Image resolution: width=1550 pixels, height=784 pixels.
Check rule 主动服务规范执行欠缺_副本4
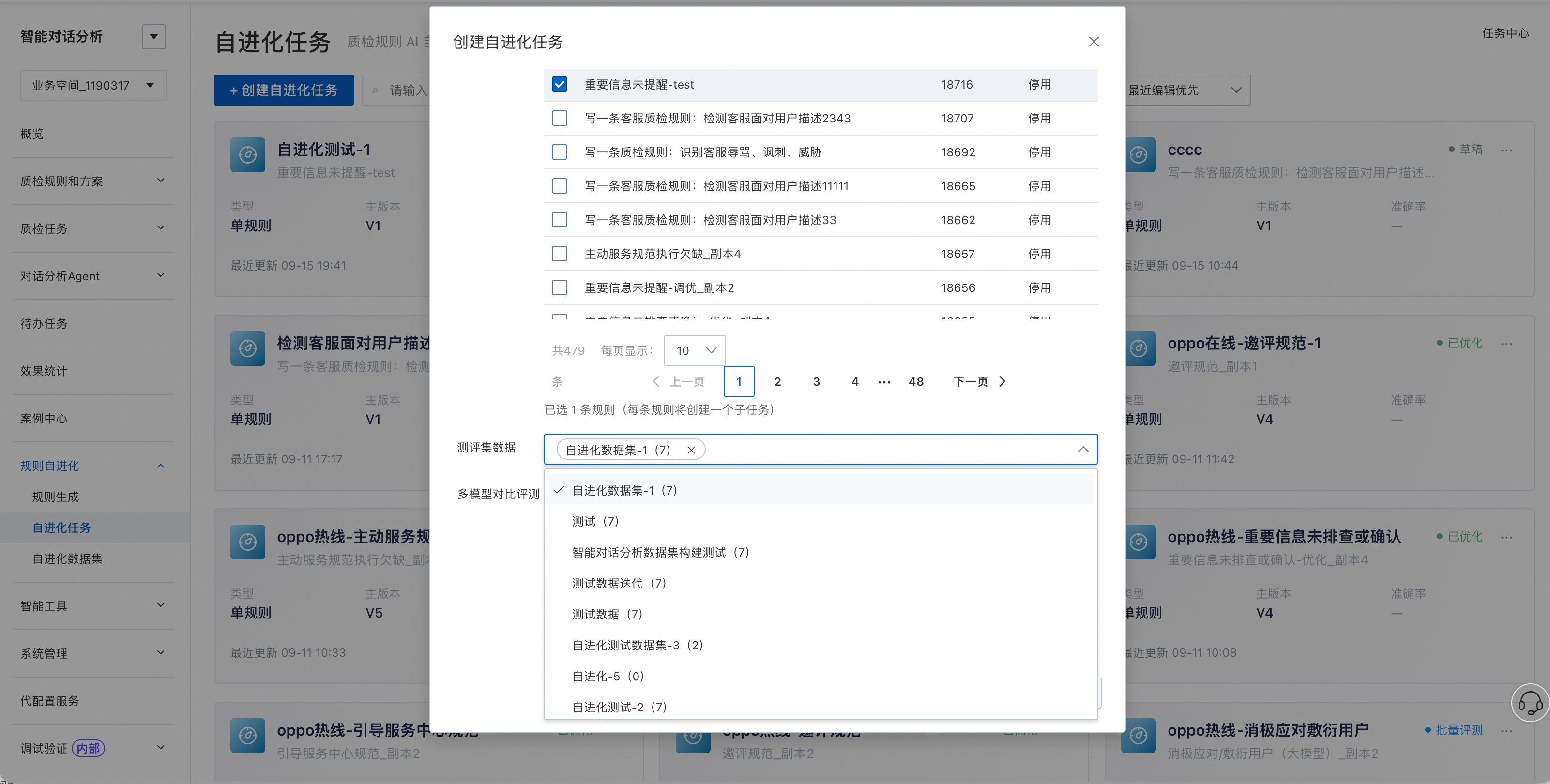point(559,253)
